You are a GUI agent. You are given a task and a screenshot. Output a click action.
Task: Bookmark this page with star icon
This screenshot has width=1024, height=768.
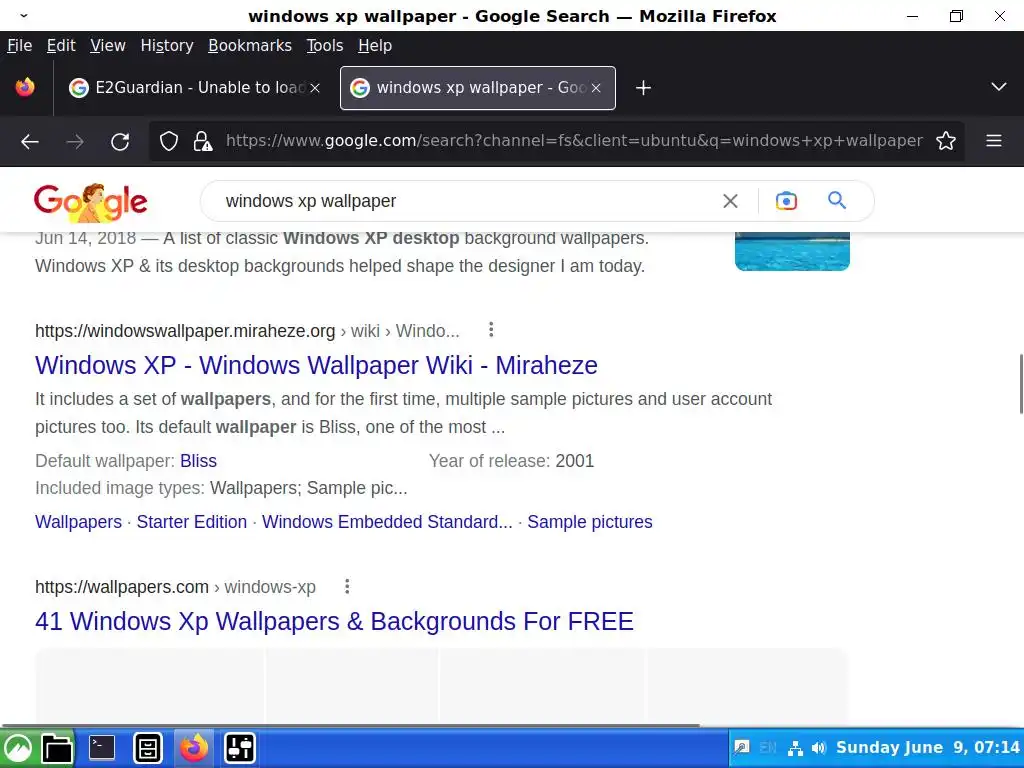coord(946,141)
